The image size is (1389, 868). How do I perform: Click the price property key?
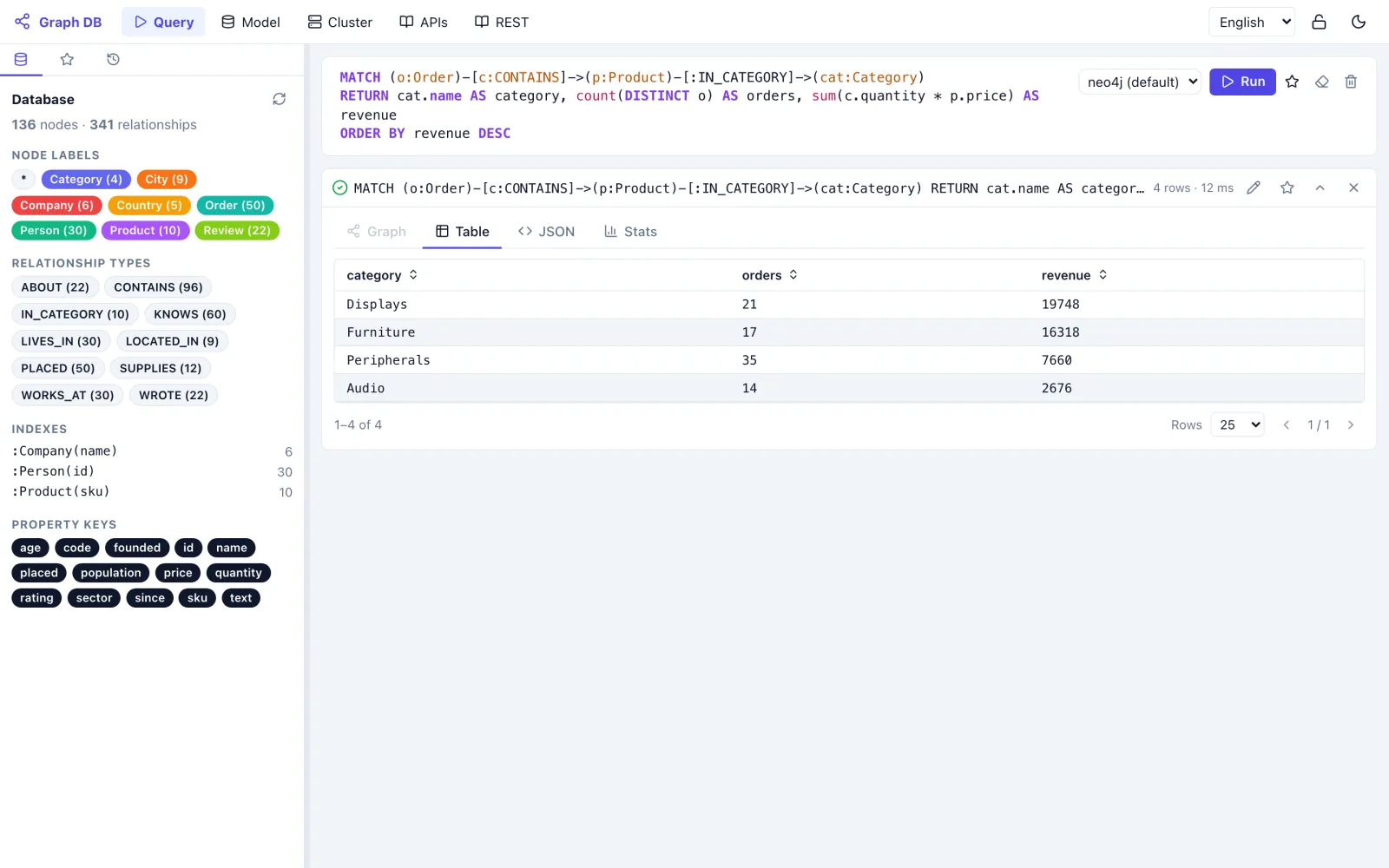point(178,573)
